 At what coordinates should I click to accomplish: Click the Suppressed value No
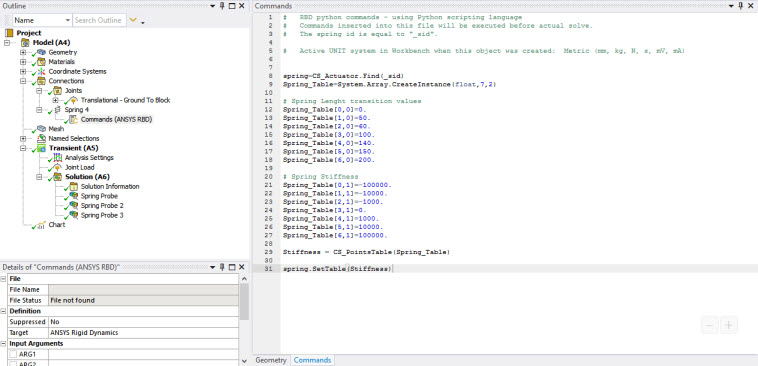pos(143,322)
